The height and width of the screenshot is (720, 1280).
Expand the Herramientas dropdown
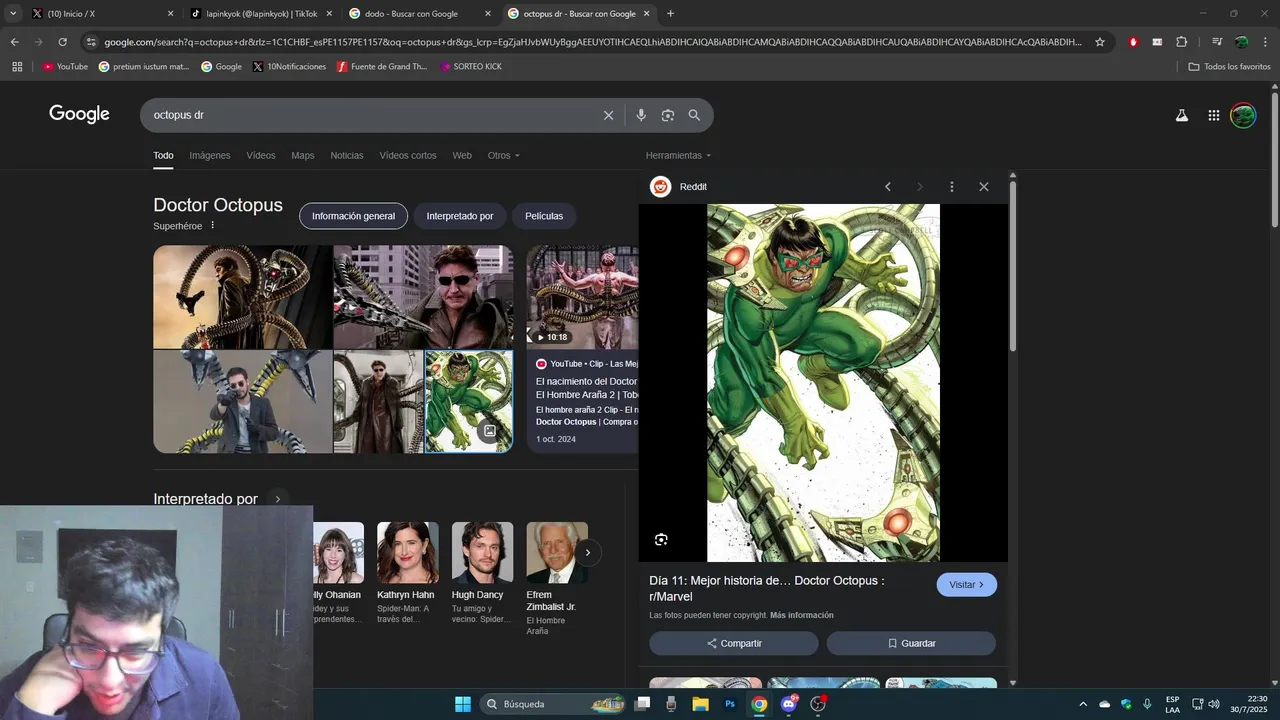(x=679, y=156)
